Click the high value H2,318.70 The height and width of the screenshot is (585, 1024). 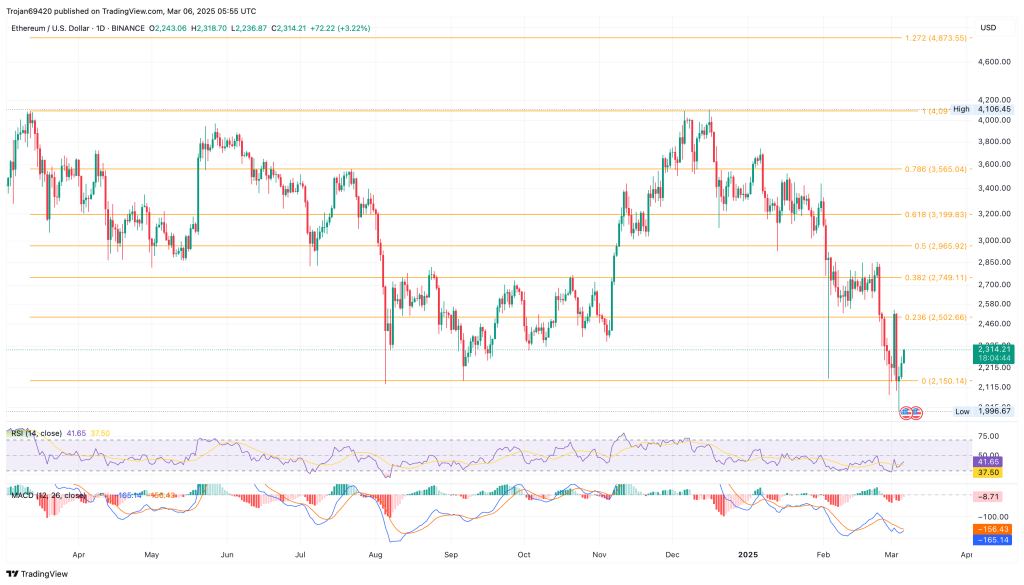click(209, 29)
